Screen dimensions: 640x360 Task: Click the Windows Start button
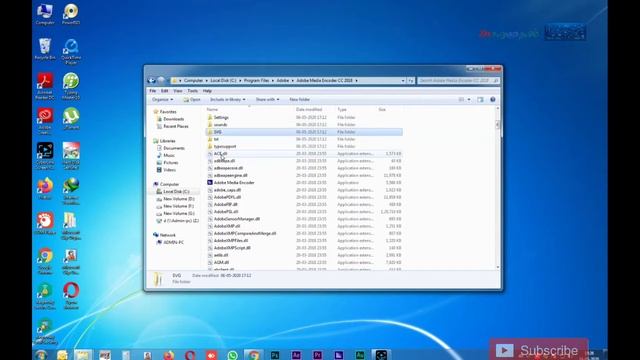click(x=41, y=355)
